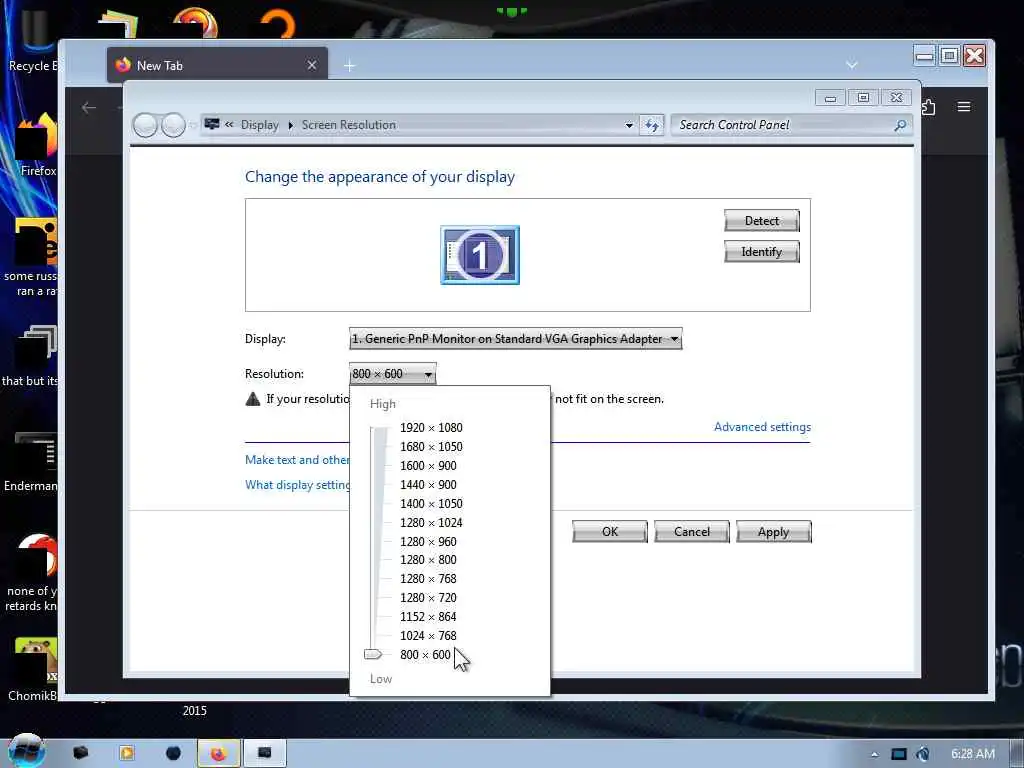This screenshot has width=1024, height=768.
Task: Open What display settings link
Action: pyautogui.click(x=297, y=485)
